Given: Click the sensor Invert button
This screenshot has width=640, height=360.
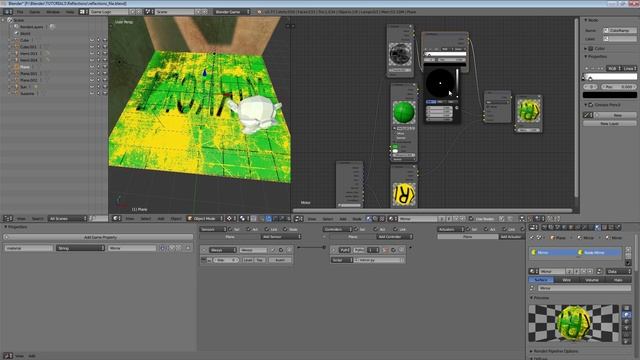Looking at the screenshot, I should coord(280,260).
